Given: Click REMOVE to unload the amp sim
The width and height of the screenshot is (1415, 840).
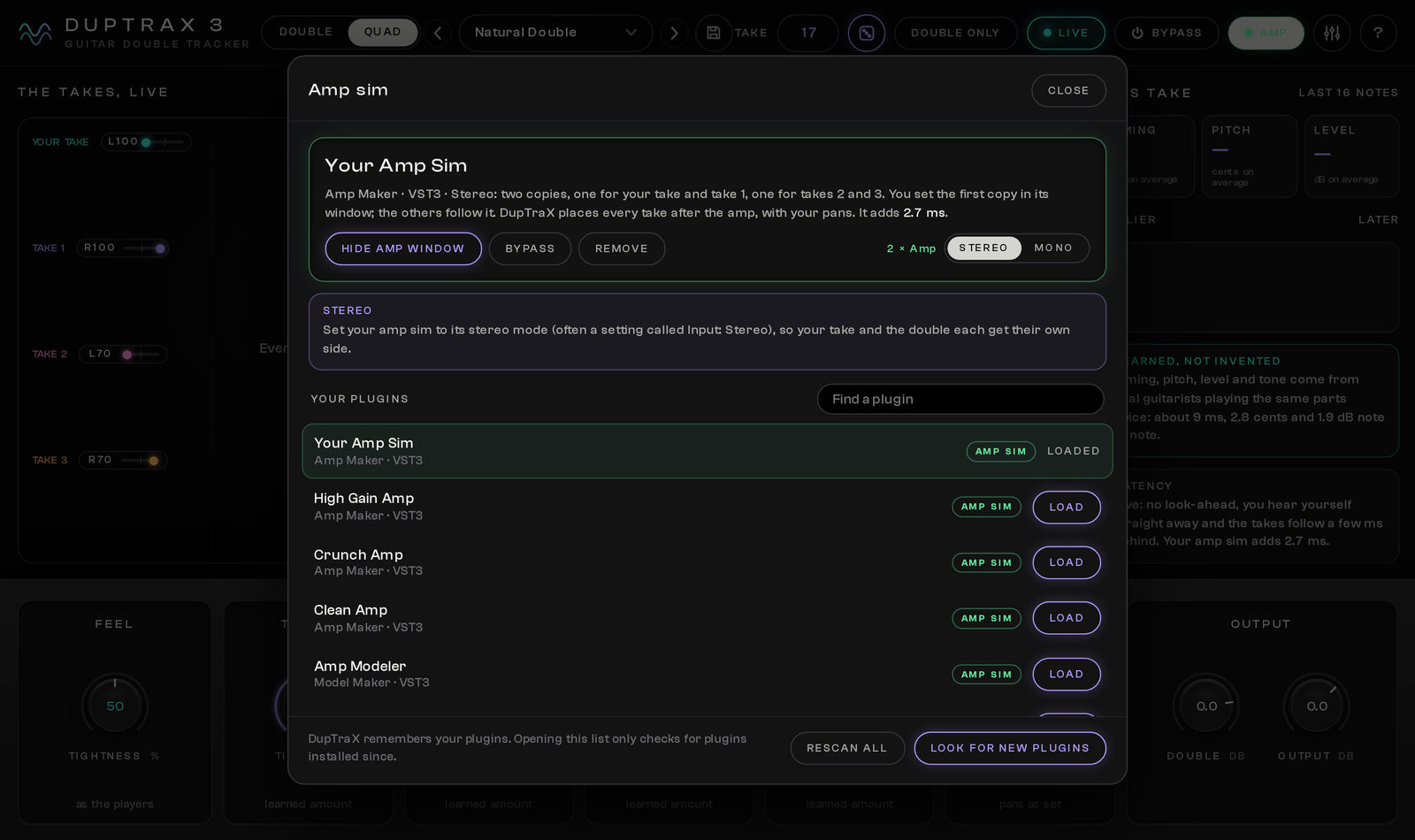Looking at the screenshot, I should [x=622, y=248].
